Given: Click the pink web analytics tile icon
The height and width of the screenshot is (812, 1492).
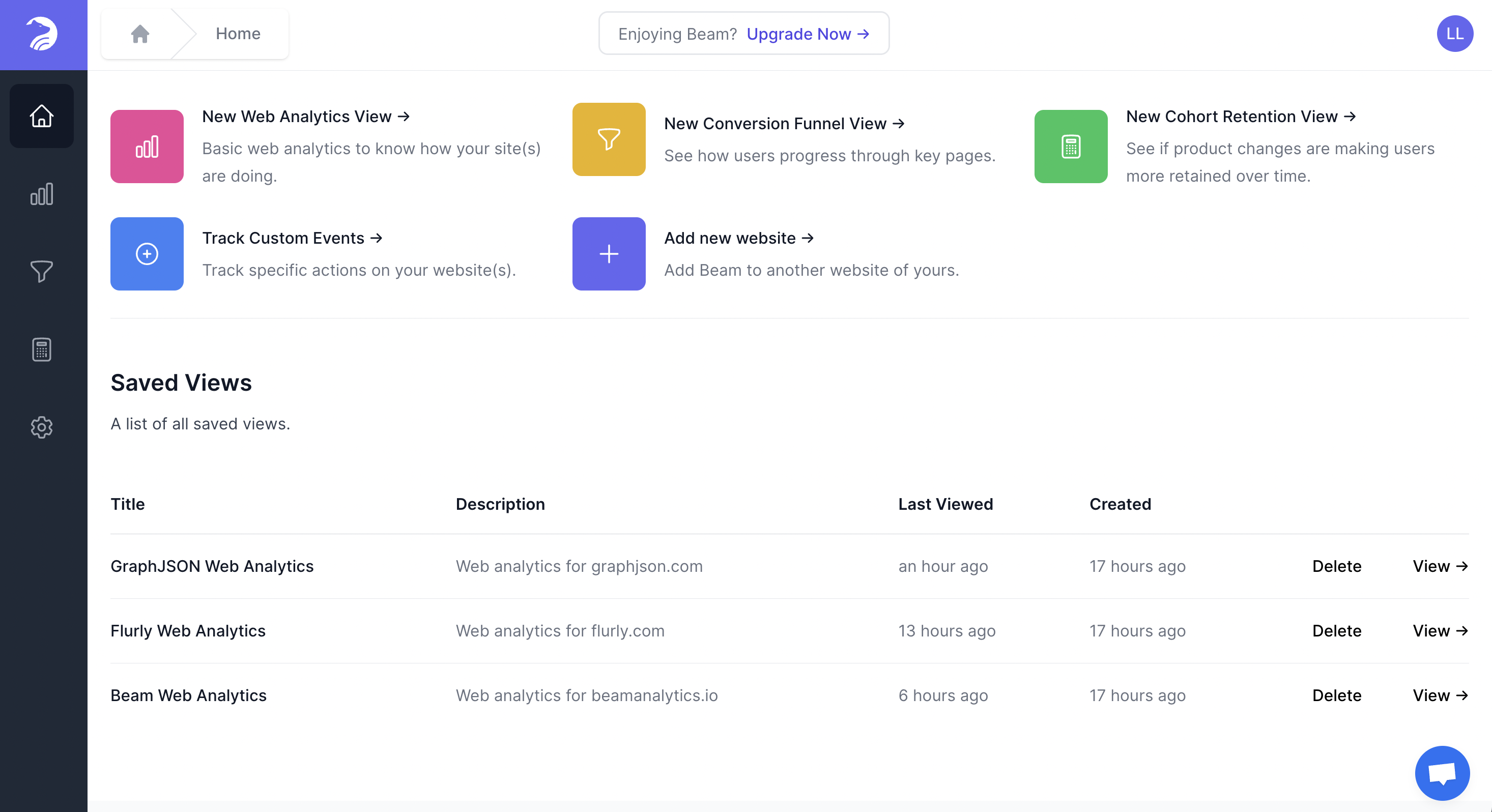Looking at the screenshot, I should coord(147,147).
